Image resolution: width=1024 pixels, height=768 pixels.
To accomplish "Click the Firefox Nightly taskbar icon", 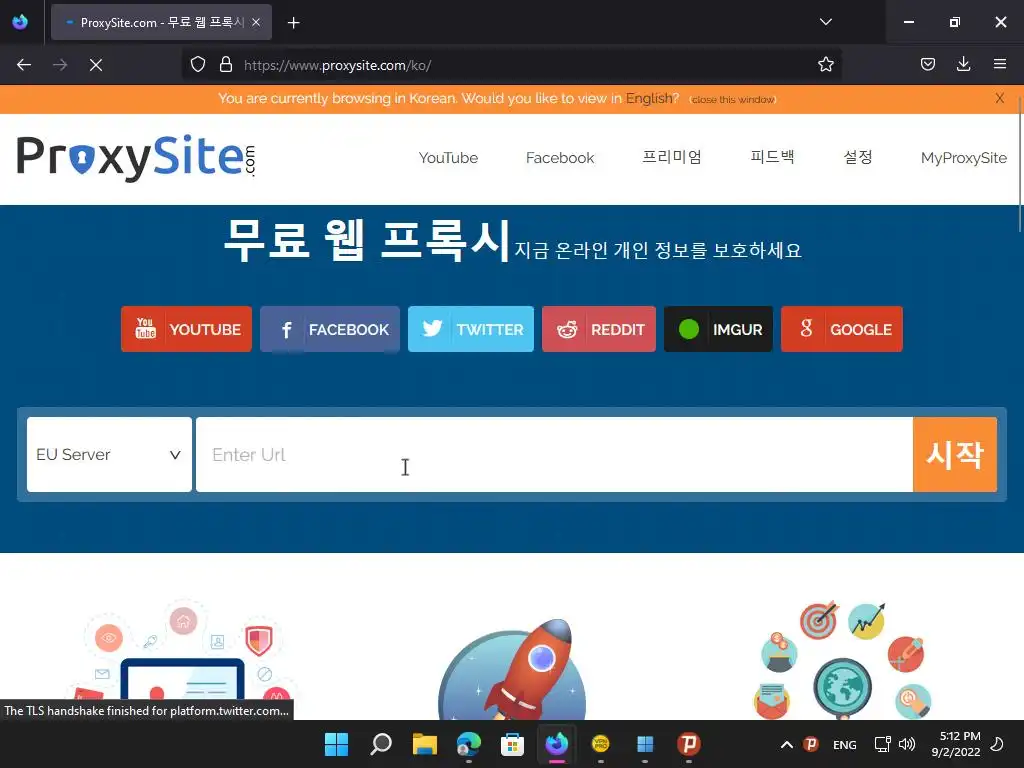I will coord(556,744).
